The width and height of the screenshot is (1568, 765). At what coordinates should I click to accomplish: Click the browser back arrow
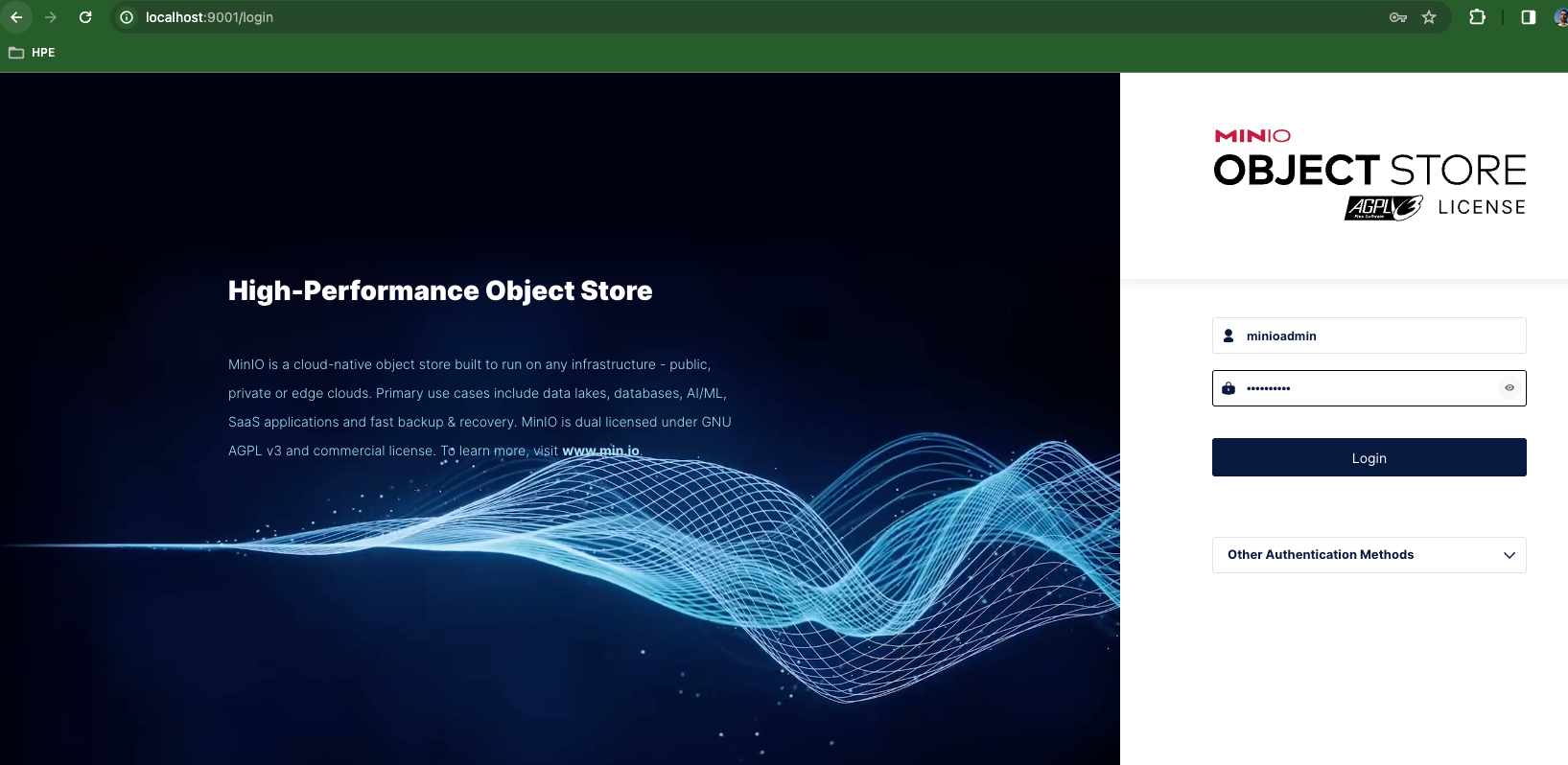tap(16, 17)
